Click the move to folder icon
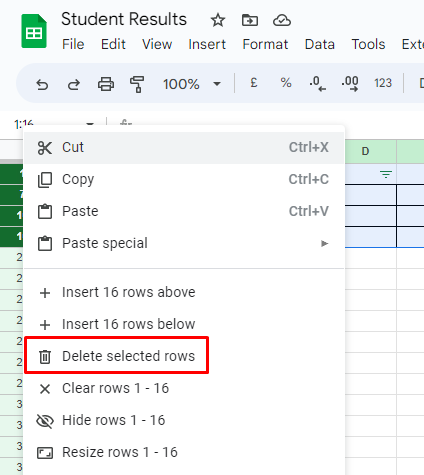The height and width of the screenshot is (475, 424). tap(250, 20)
